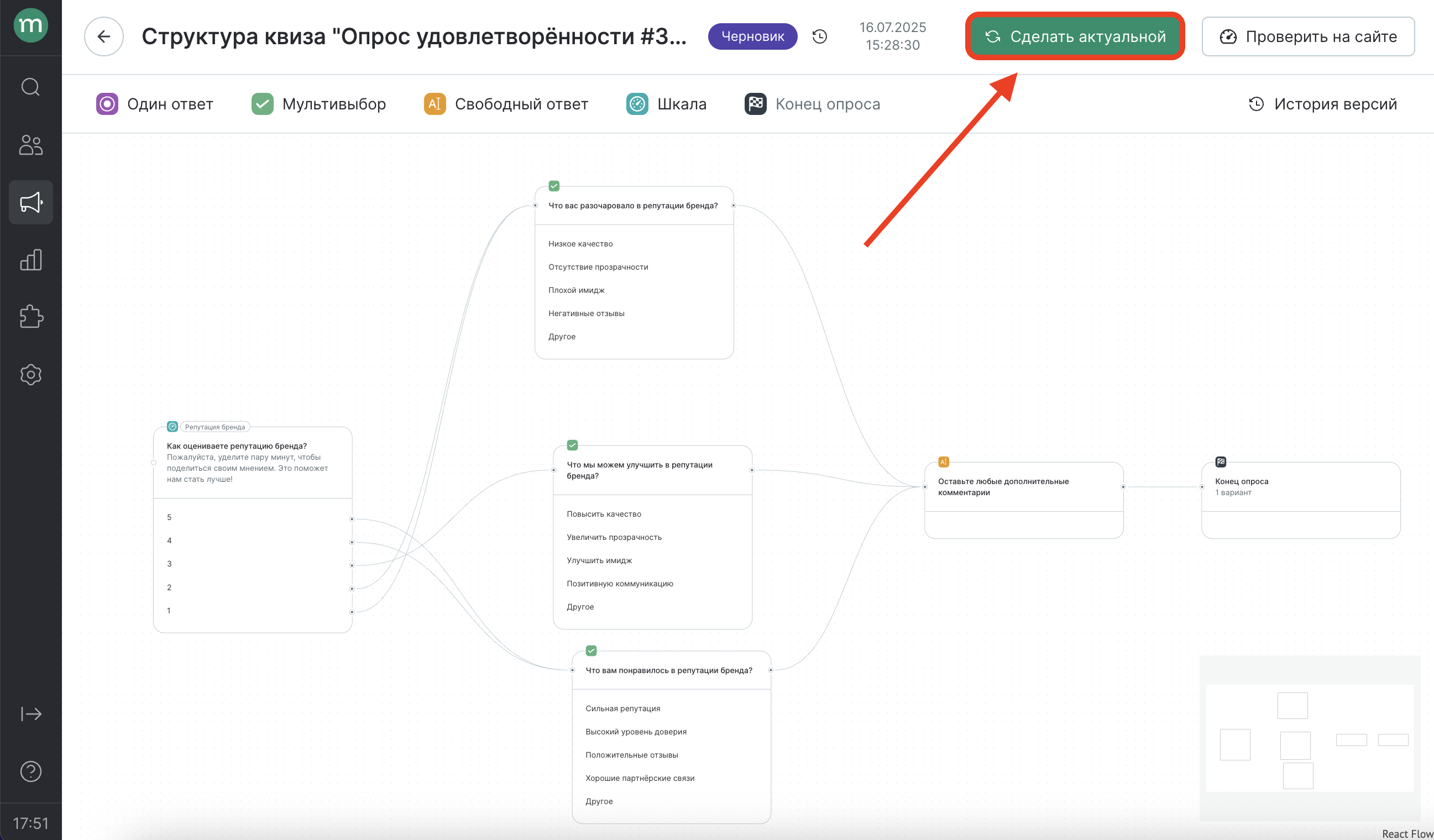Click the output handle of rating 1
The height and width of the screenshot is (840, 1434).
click(352, 612)
